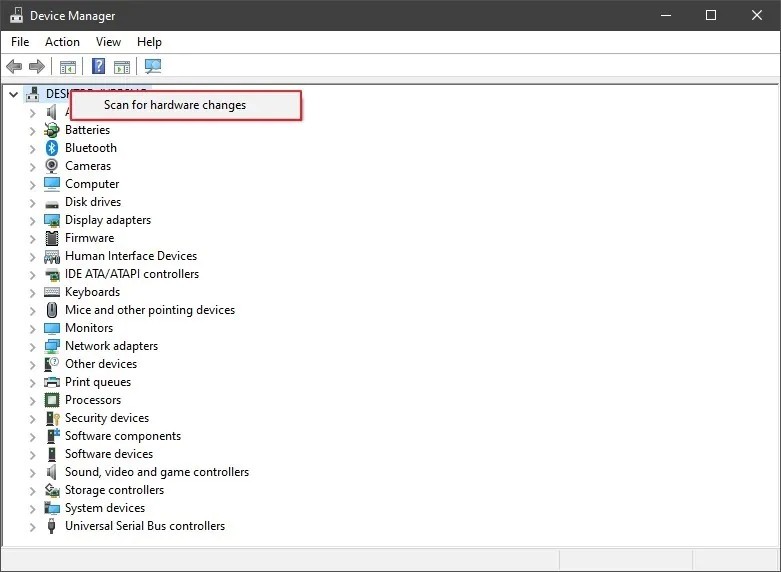781x572 pixels.
Task: Click the System devices folder icon
Action: point(52,508)
